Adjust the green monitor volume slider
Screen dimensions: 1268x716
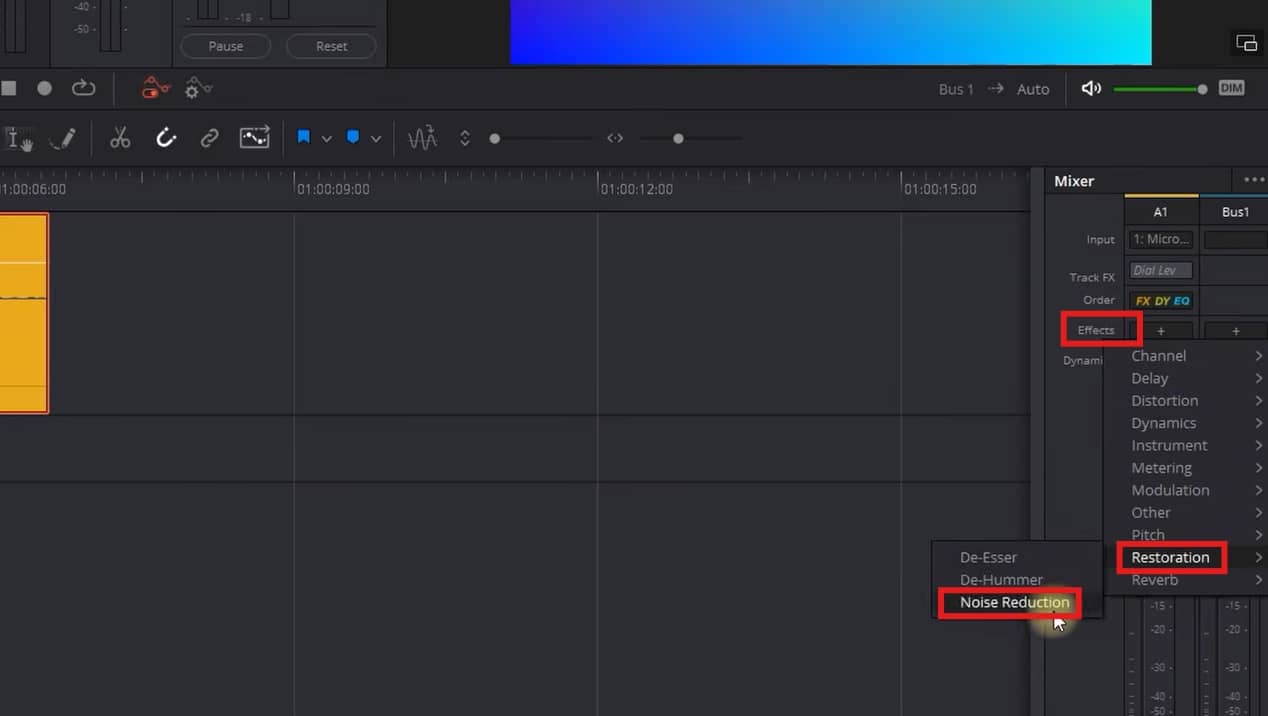coord(1160,89)
